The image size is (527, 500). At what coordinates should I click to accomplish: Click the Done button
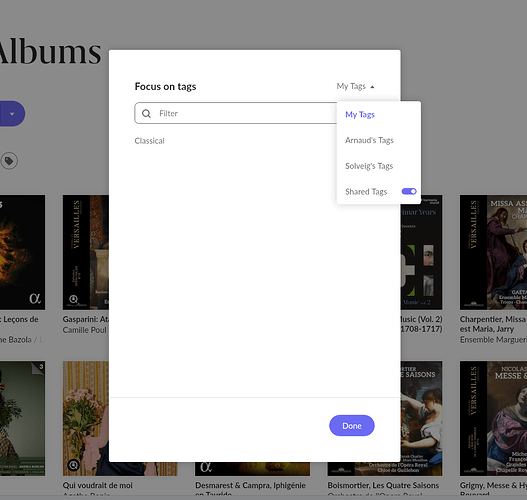coord(352,426)
